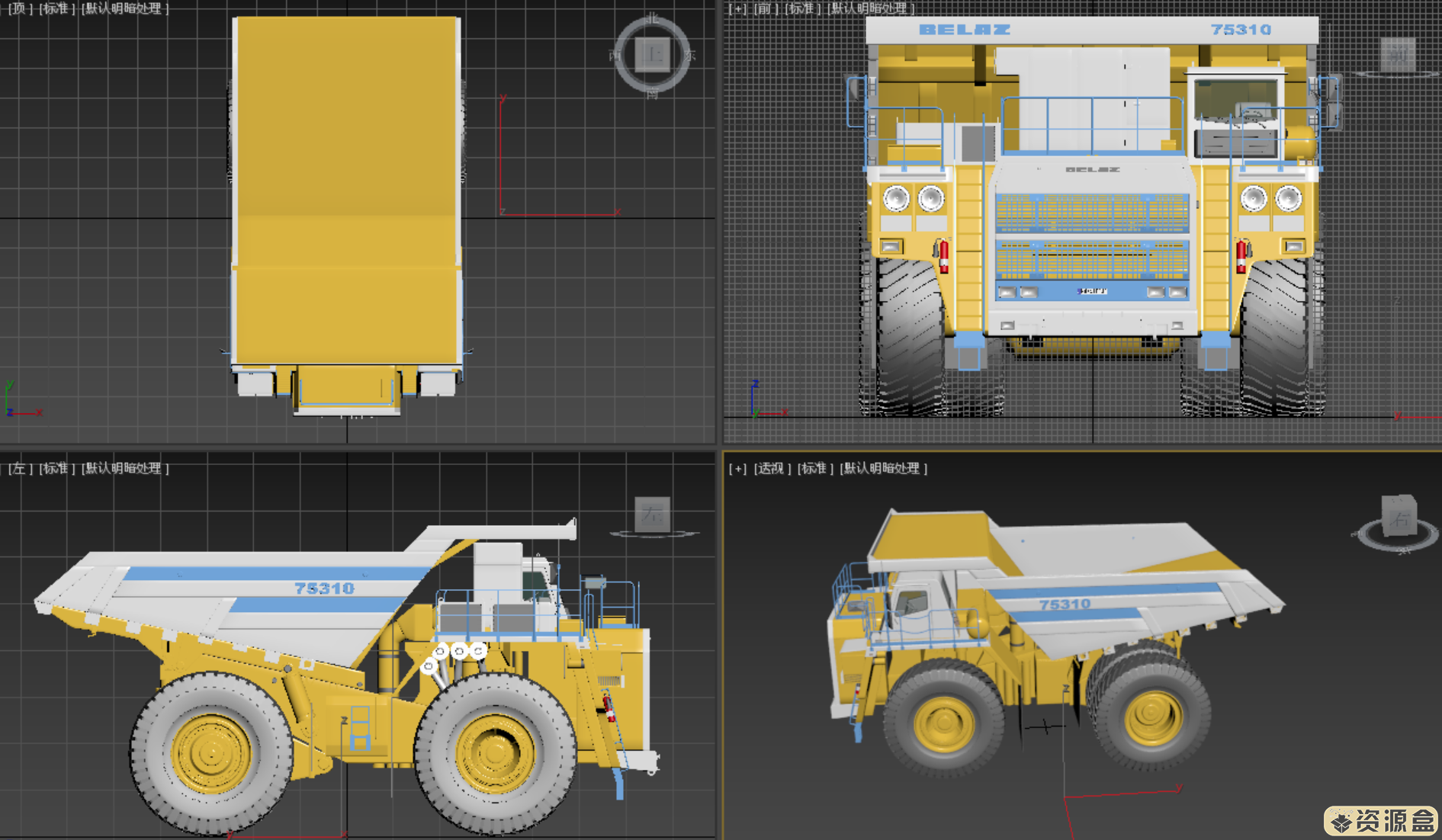
Task: Click 东 on the top viewport compass
Action: [x=689, y=55]
